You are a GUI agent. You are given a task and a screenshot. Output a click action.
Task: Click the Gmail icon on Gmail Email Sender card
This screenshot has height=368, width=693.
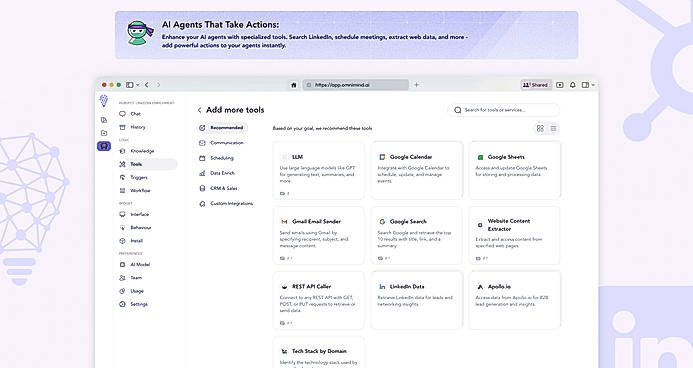pos(285,222)
